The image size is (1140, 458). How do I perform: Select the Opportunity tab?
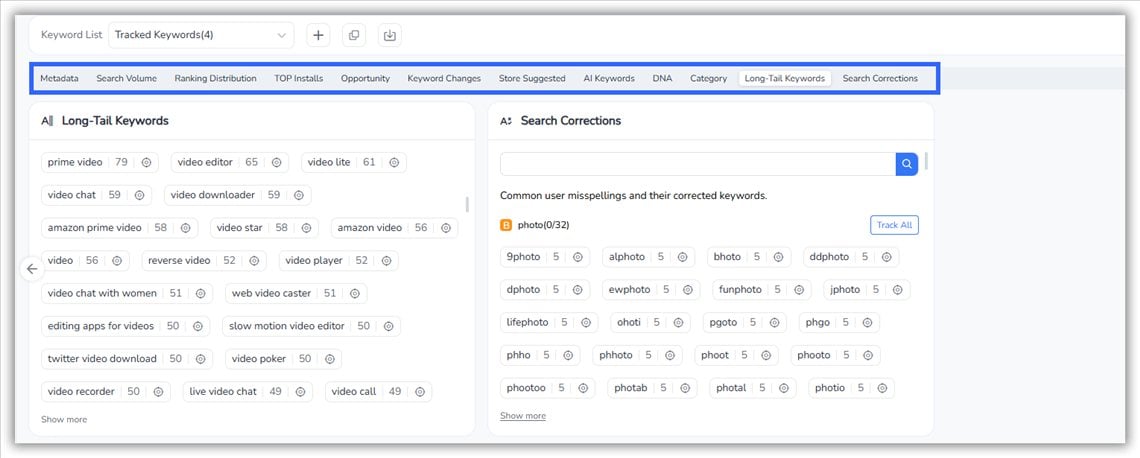click(366, 79)
